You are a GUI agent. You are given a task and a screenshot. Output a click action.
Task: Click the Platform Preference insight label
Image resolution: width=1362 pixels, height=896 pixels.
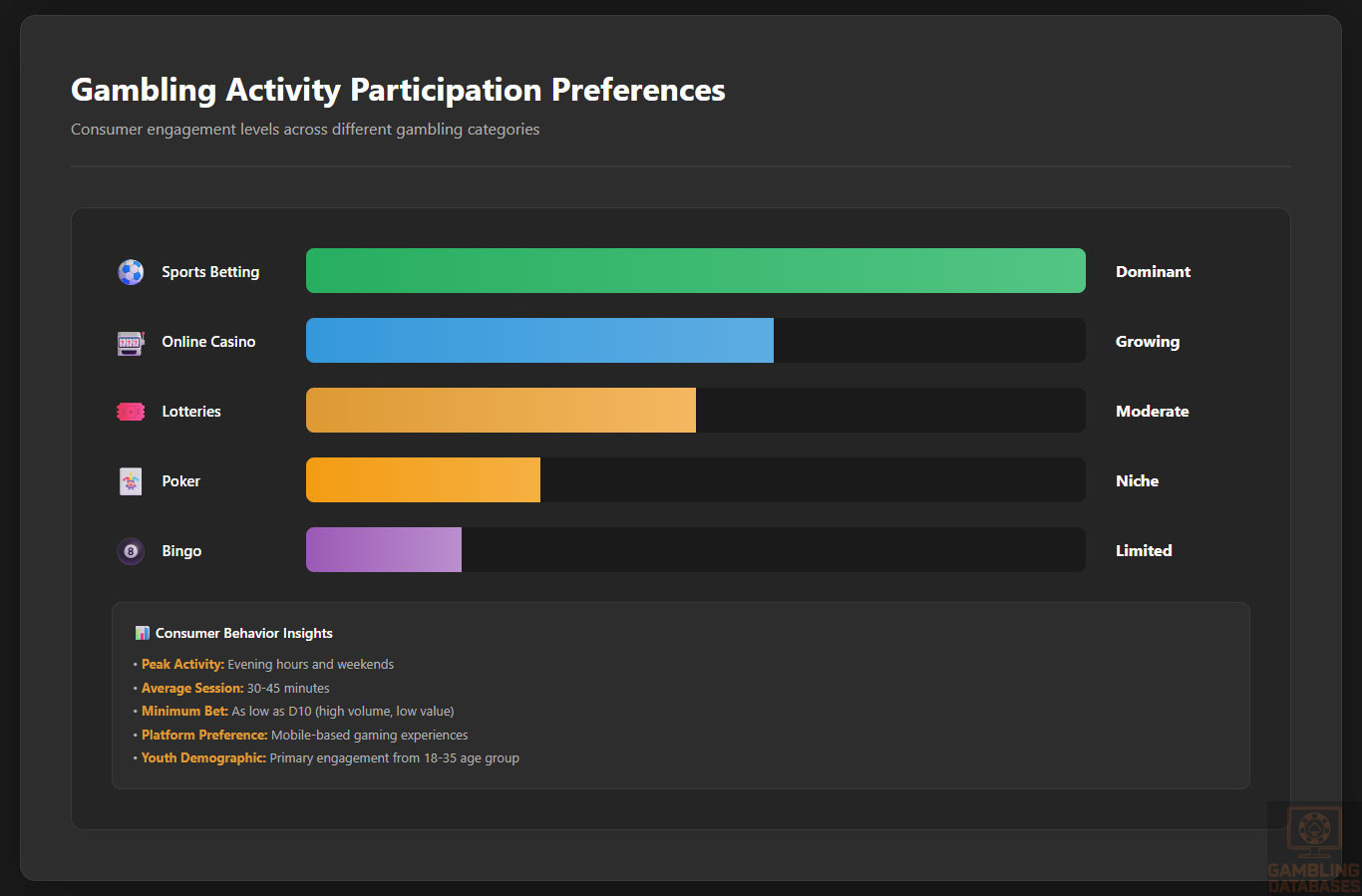204,736
